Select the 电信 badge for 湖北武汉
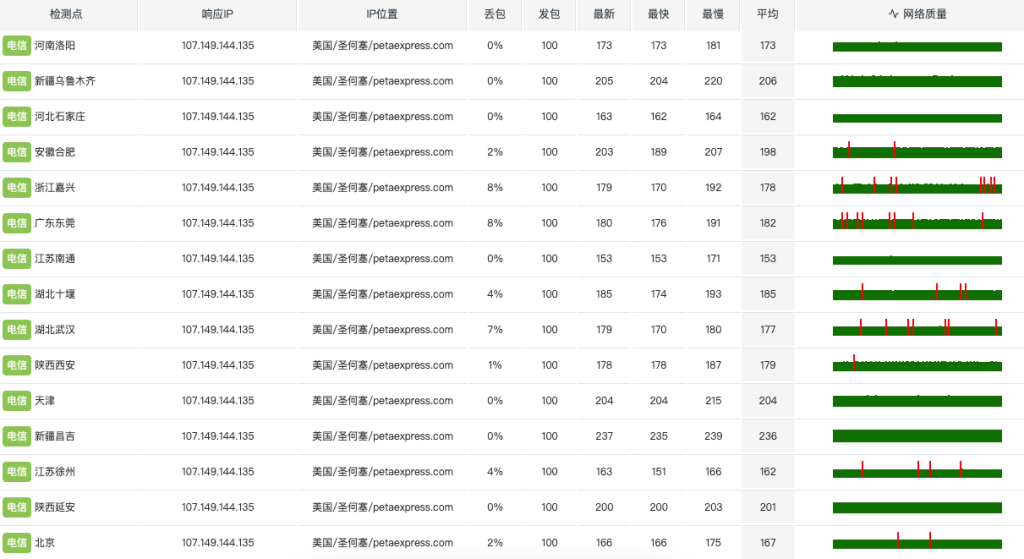Screen dimensions: 1024x559 (17, 330)
